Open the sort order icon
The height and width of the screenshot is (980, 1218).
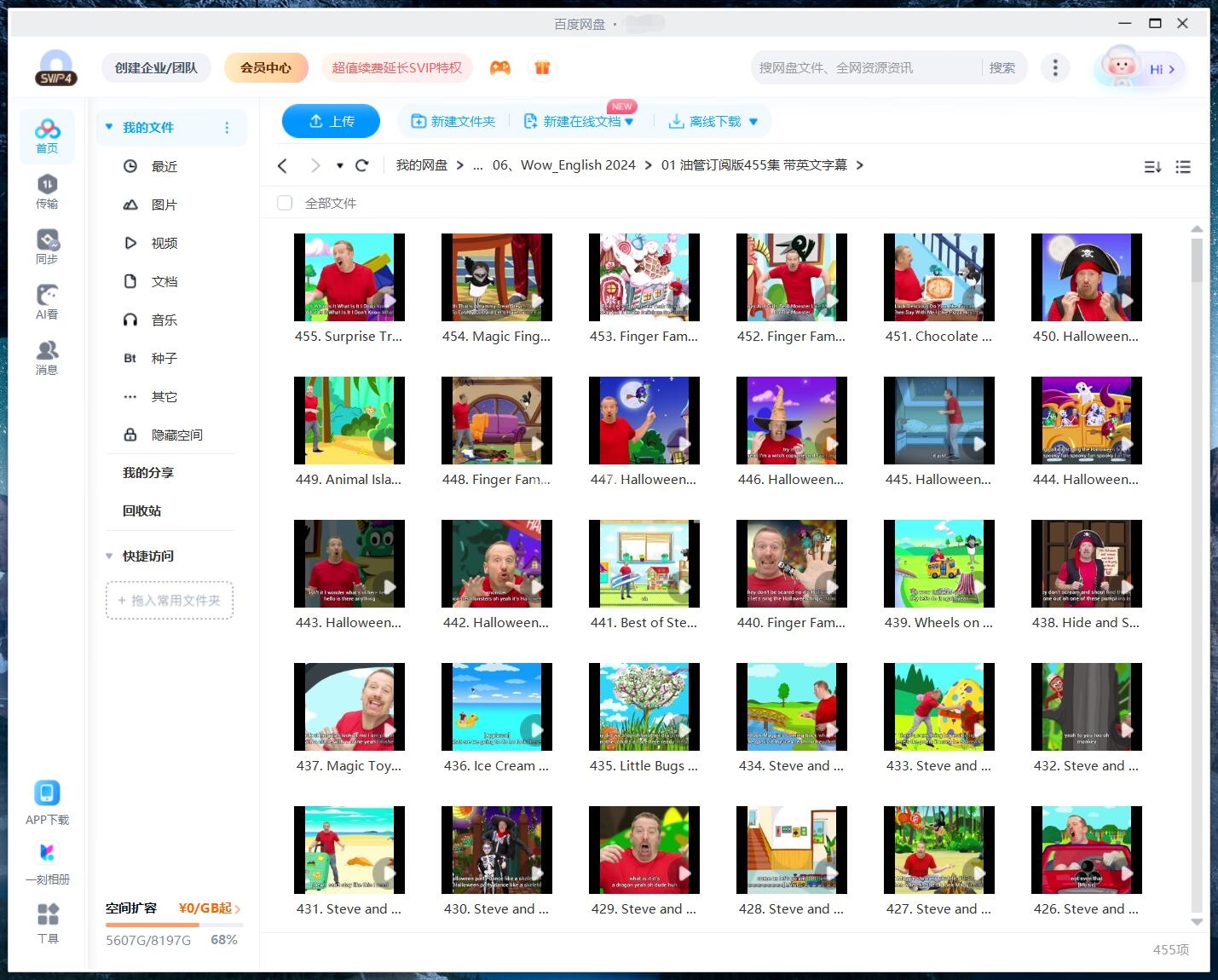tap(1152, 167)
